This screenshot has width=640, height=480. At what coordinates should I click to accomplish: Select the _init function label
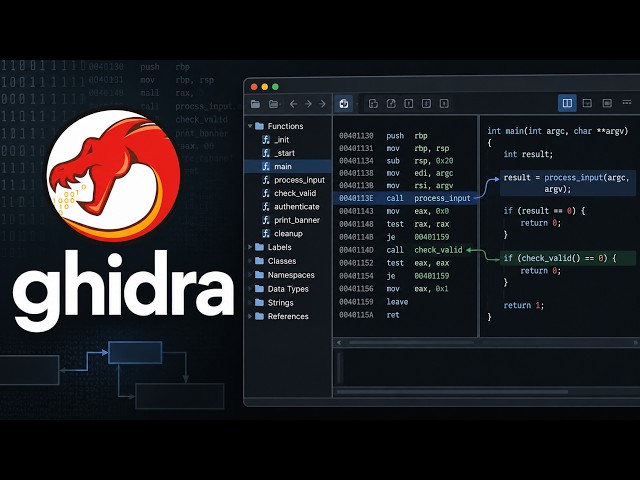point(282,140)
